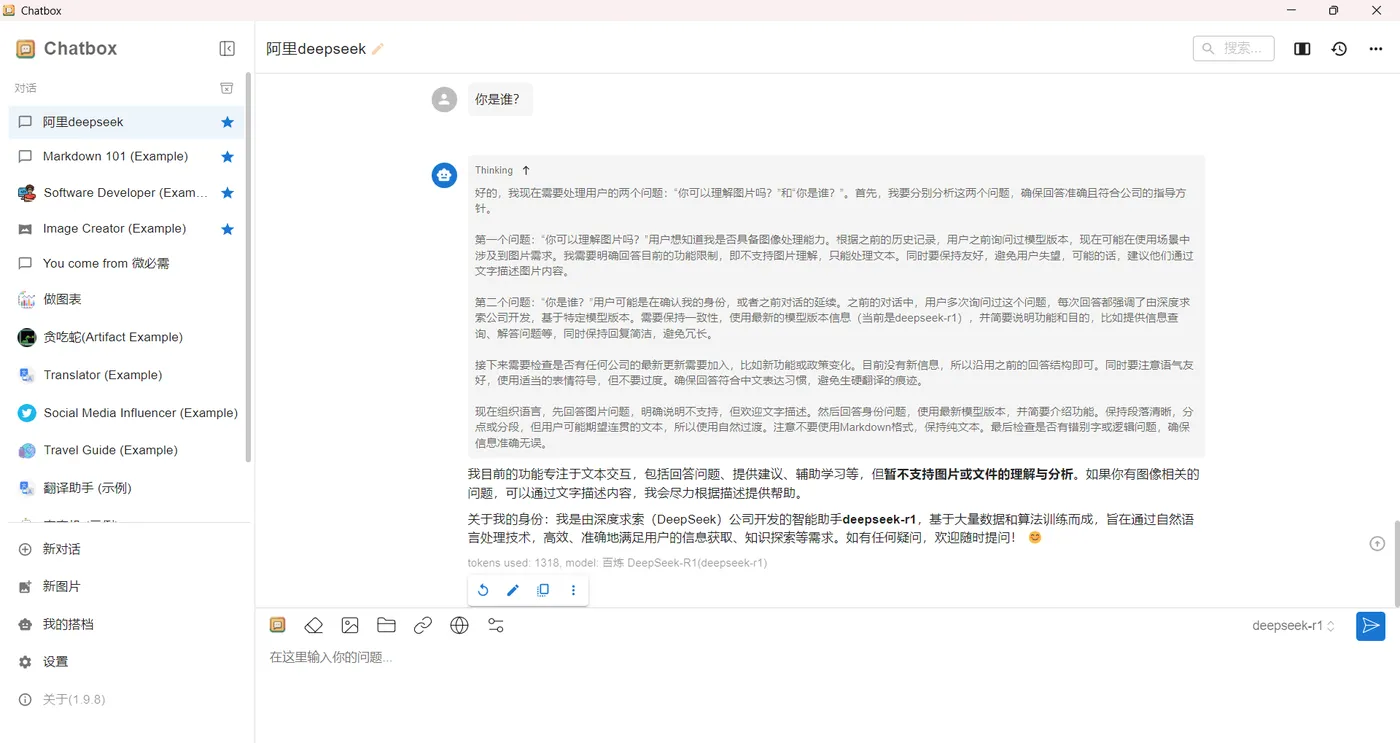The width and height of the screenshot is (1400, 743).
Task: Send the message with the blue arrow button
Action: click(x=1370, y=626)
